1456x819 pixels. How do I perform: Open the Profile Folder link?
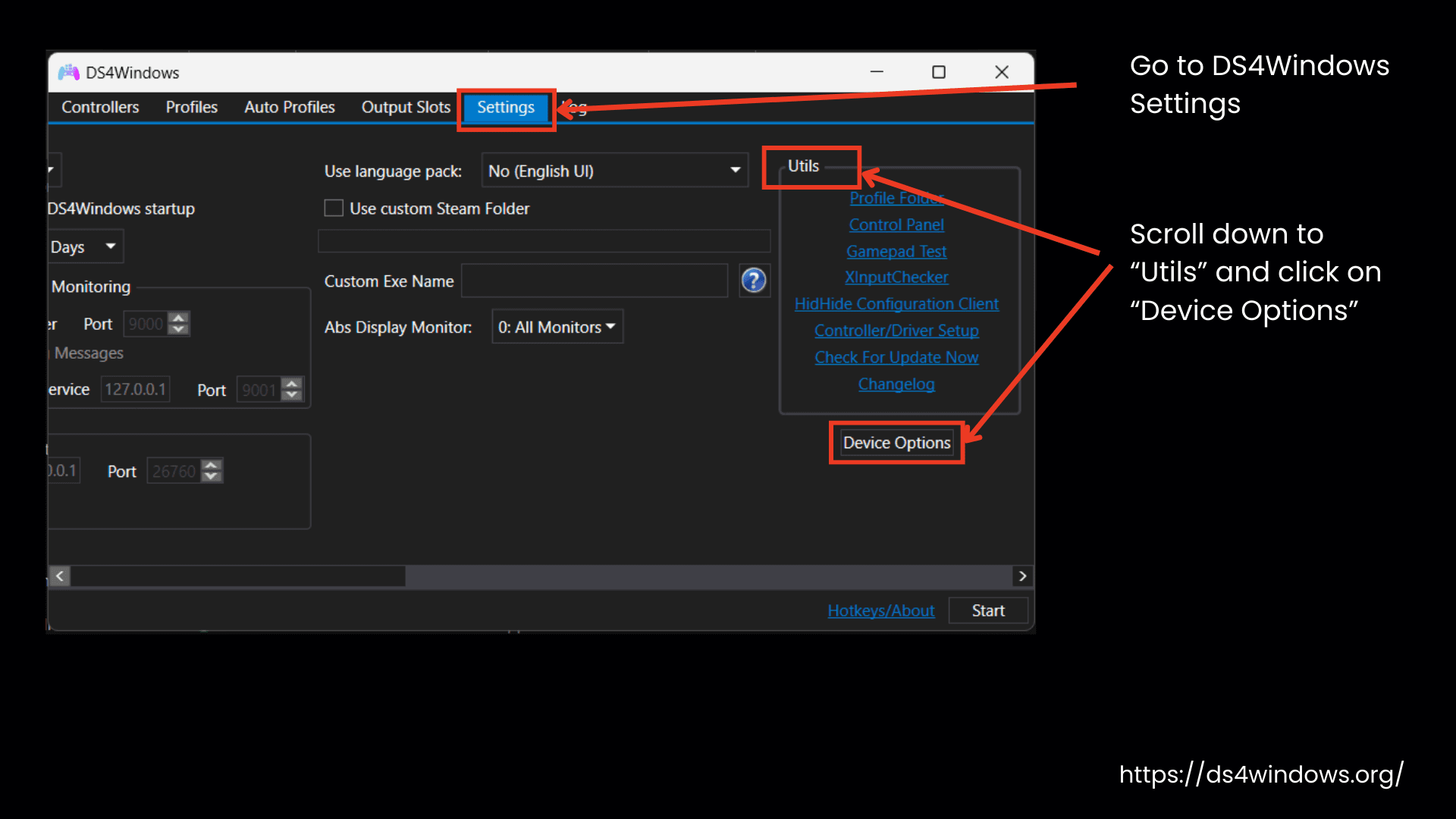pos(896,198)
